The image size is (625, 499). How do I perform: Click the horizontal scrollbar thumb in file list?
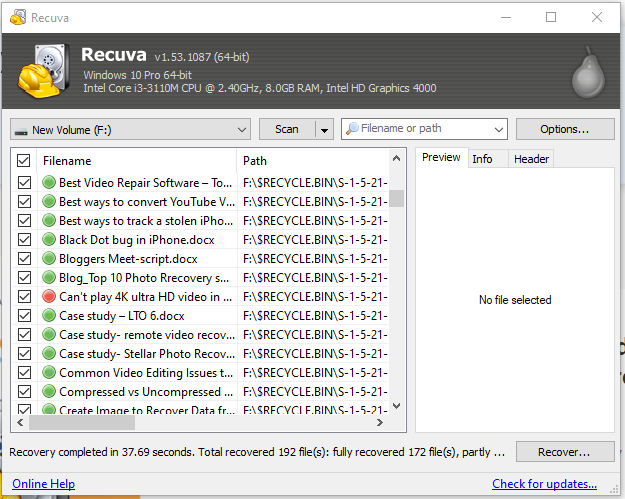click(82, 422)
